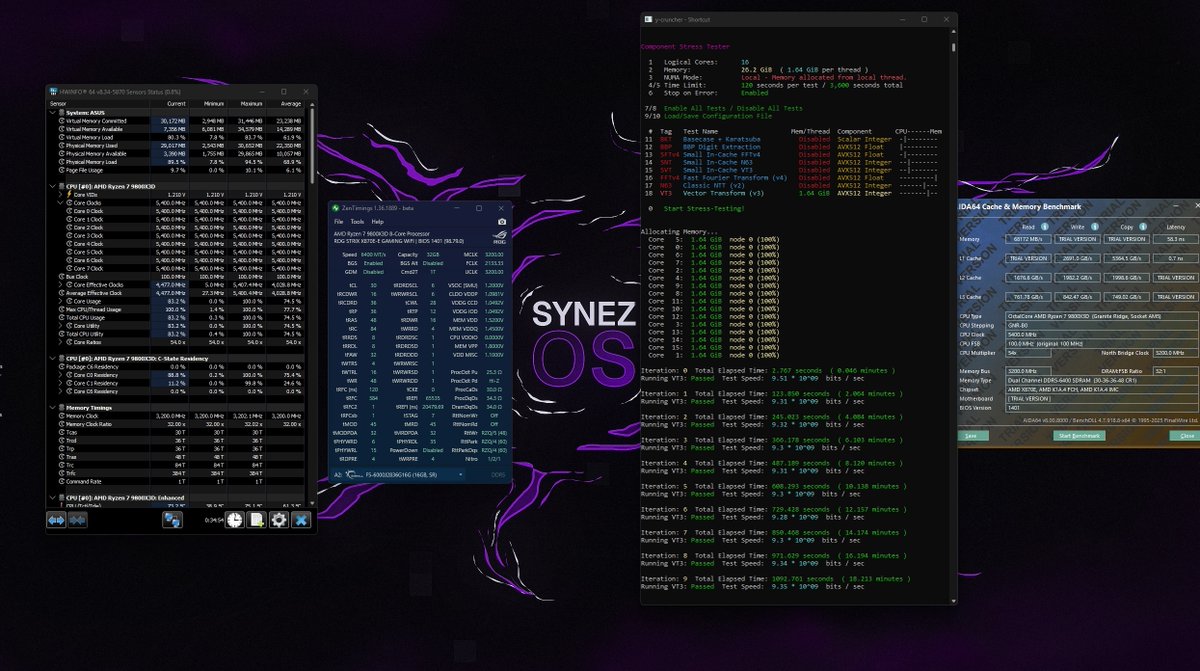Viewport: 1200px width, 671px height.
Task: Click sensor icon beside Virtual Memory Committed
Action: tap(62, 121)
